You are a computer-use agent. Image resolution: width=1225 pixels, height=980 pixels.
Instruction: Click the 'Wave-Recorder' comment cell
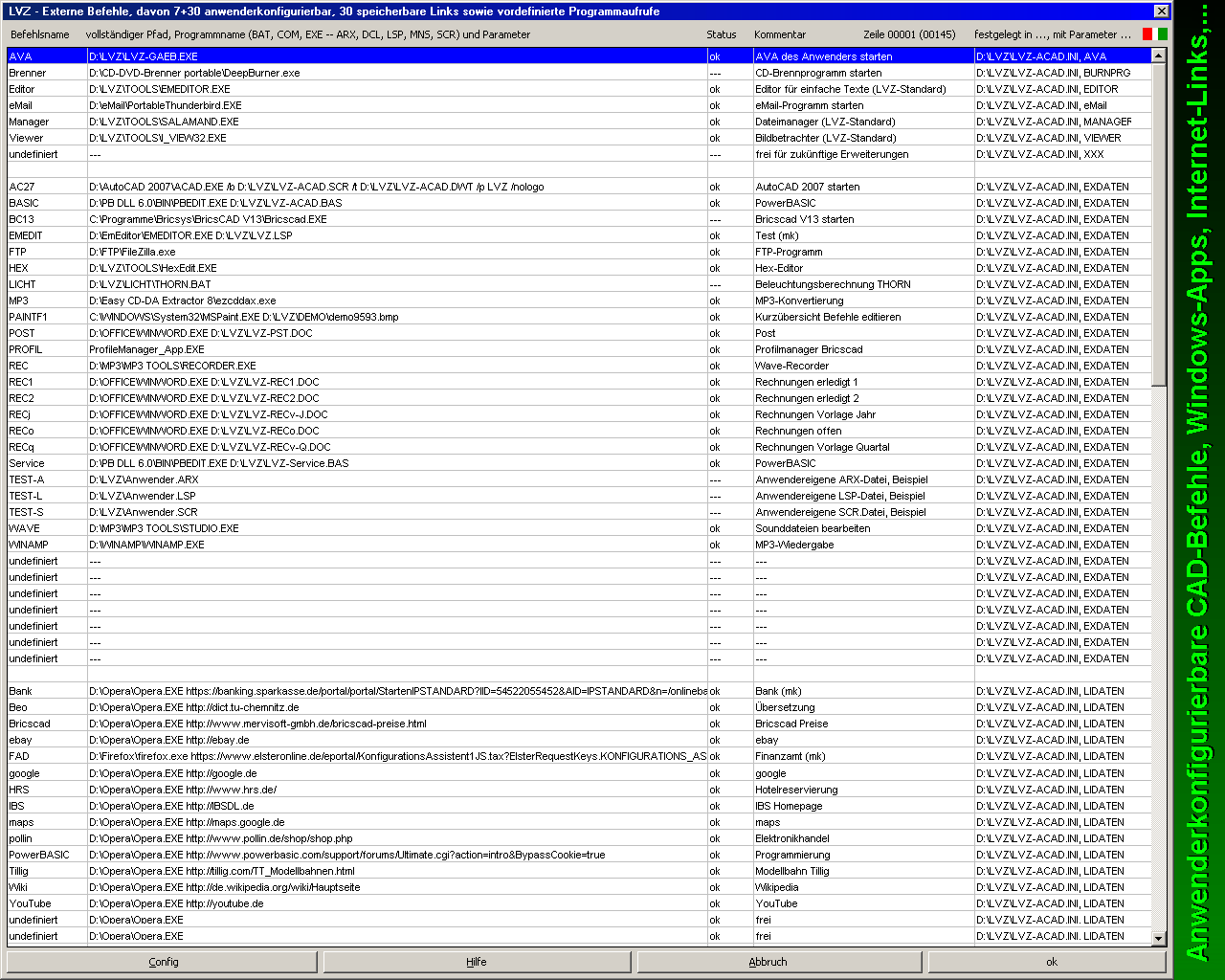coord(863,366)
